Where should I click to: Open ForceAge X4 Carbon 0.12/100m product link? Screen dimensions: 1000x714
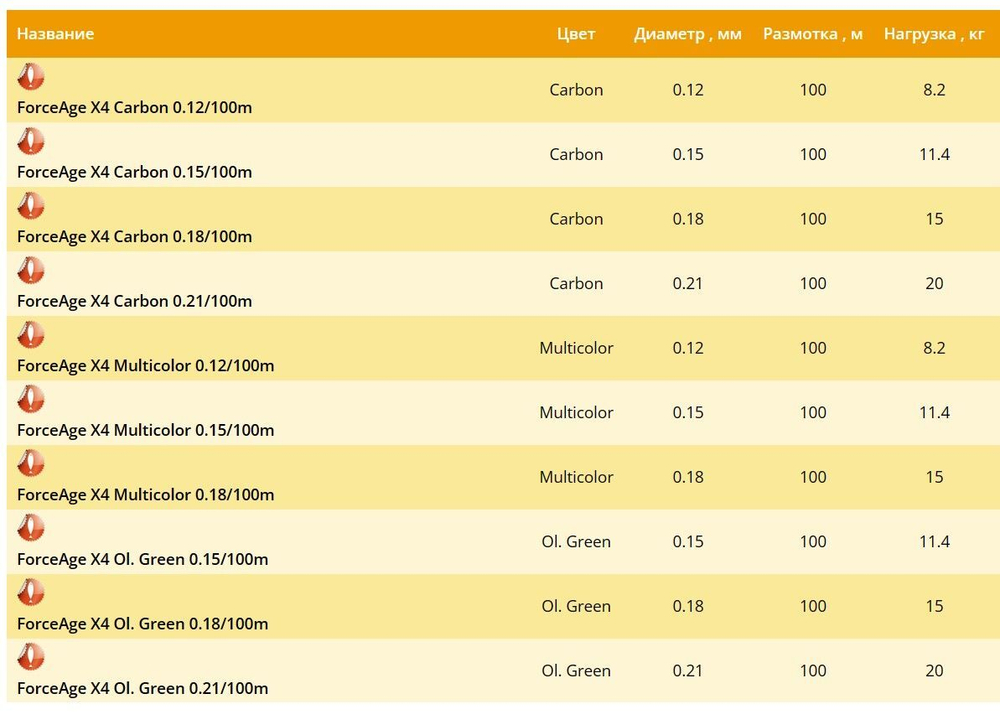[134, 108]
